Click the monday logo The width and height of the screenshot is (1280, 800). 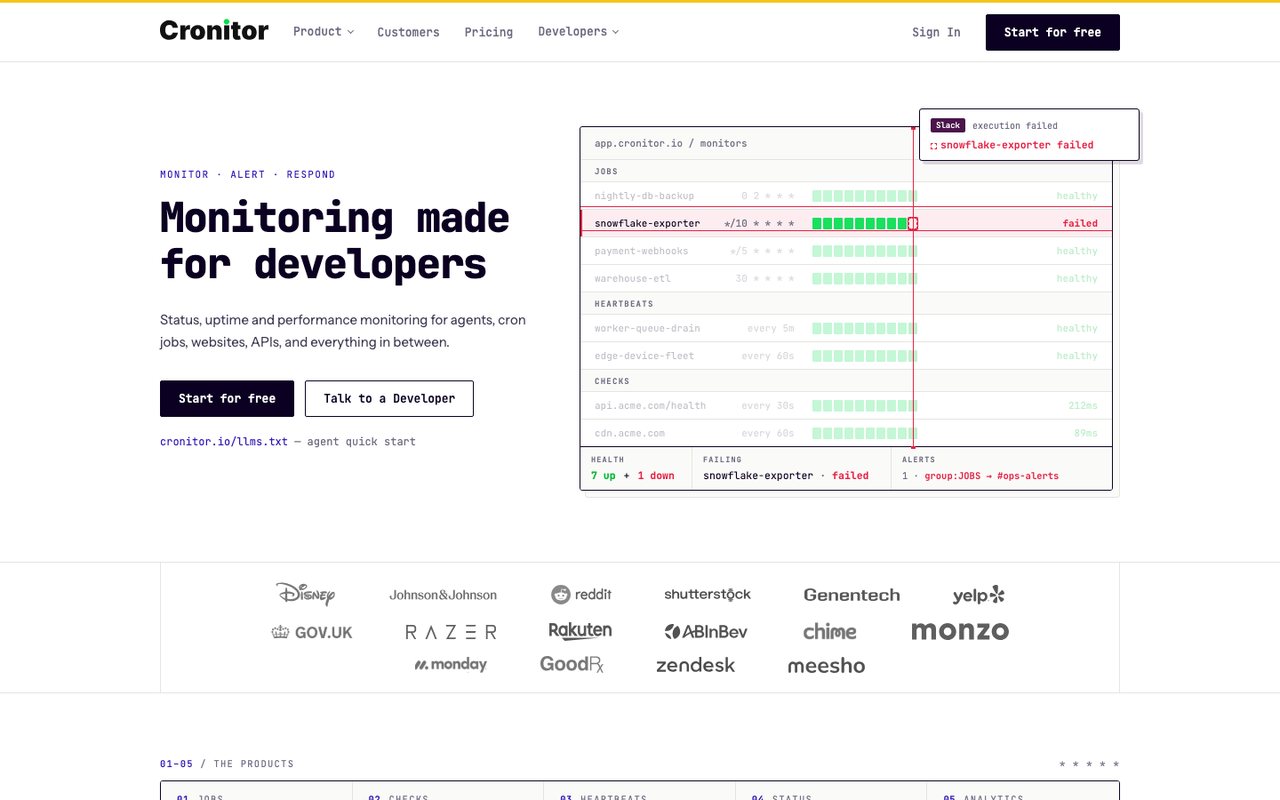click(451, 665)
